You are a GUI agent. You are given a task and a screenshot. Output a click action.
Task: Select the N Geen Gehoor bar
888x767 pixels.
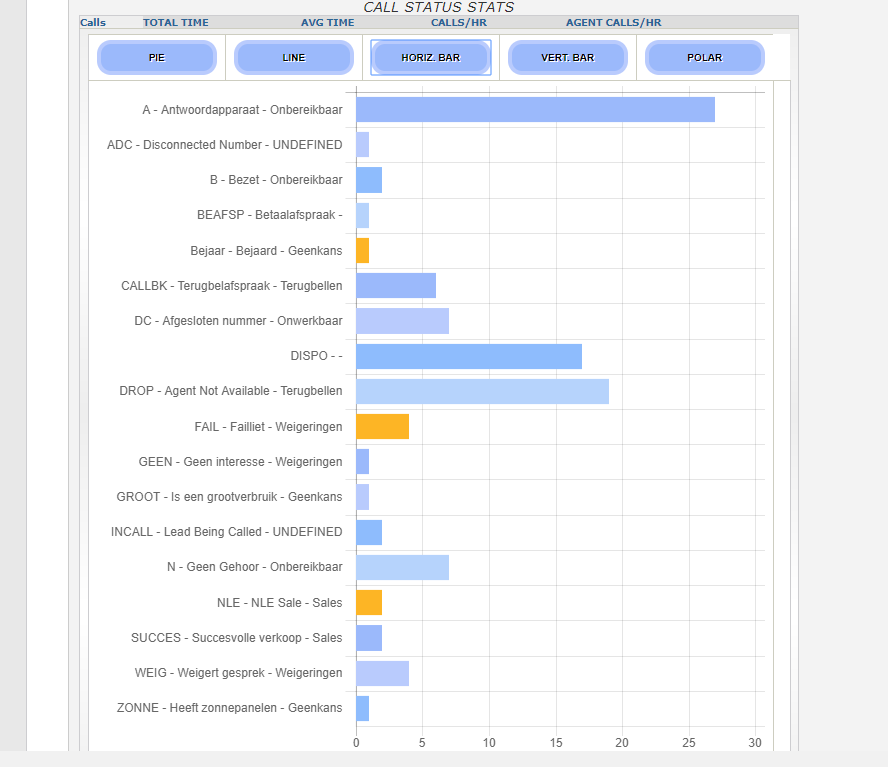pyautogui.click(x=402, y=567)
